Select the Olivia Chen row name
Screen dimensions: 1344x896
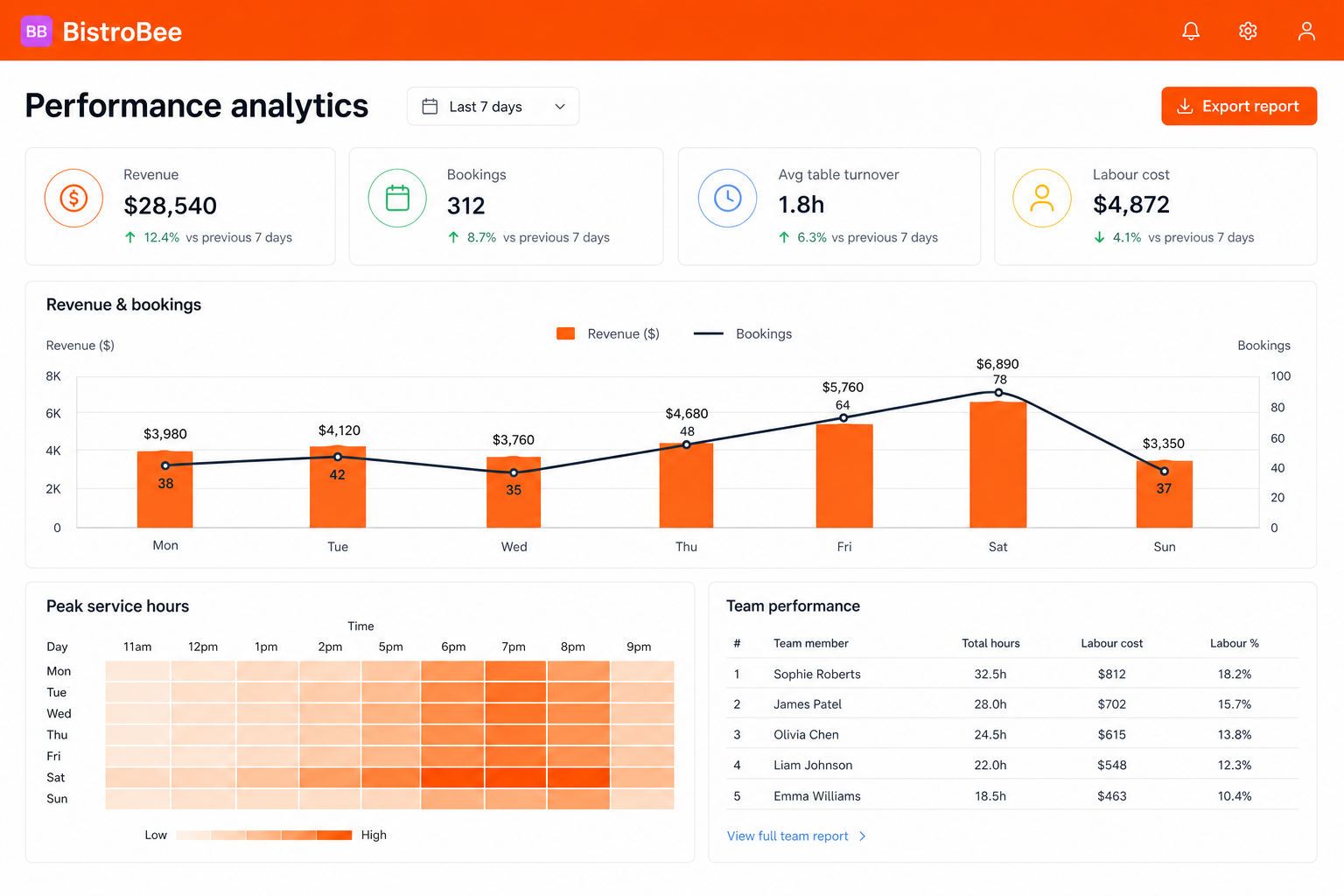[x=806, y=734]
